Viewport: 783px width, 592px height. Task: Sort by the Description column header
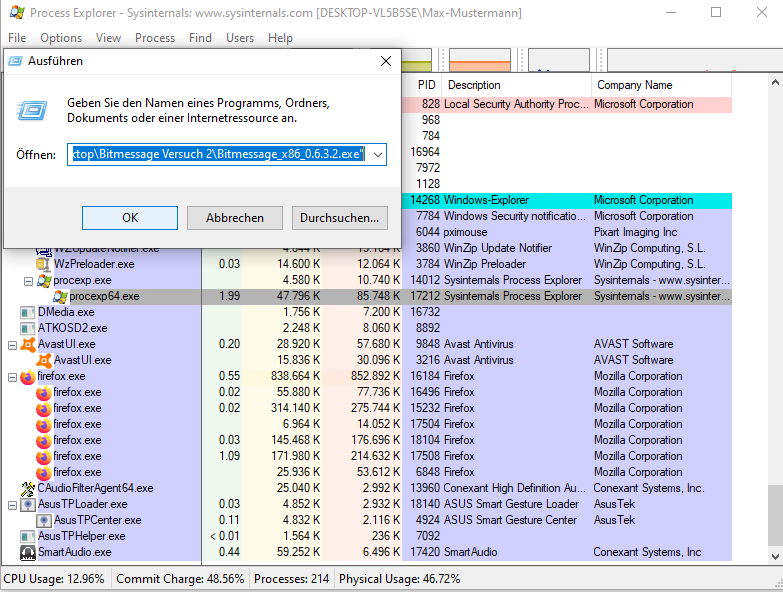(x=516, y=85)
